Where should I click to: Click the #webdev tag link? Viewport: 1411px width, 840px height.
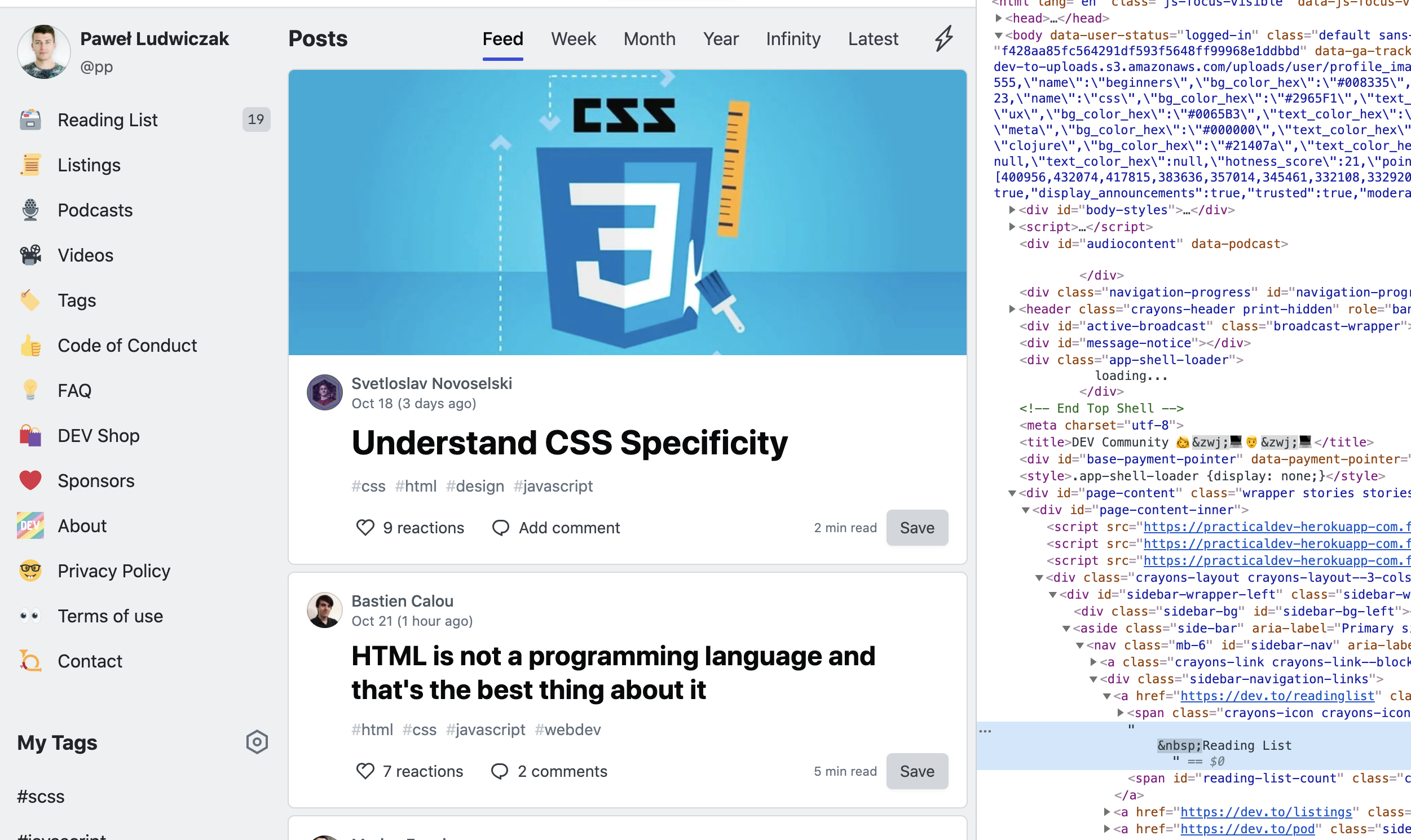568,730
